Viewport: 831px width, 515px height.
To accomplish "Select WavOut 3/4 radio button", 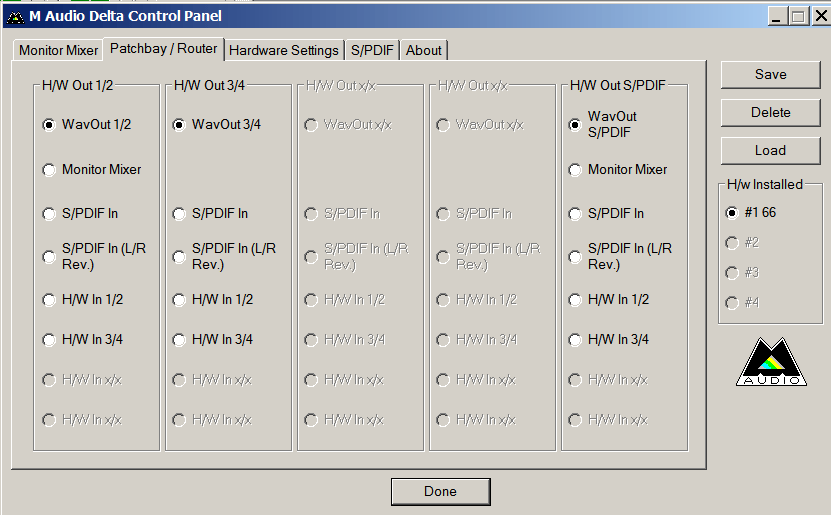I will click(x=179, y=125).
